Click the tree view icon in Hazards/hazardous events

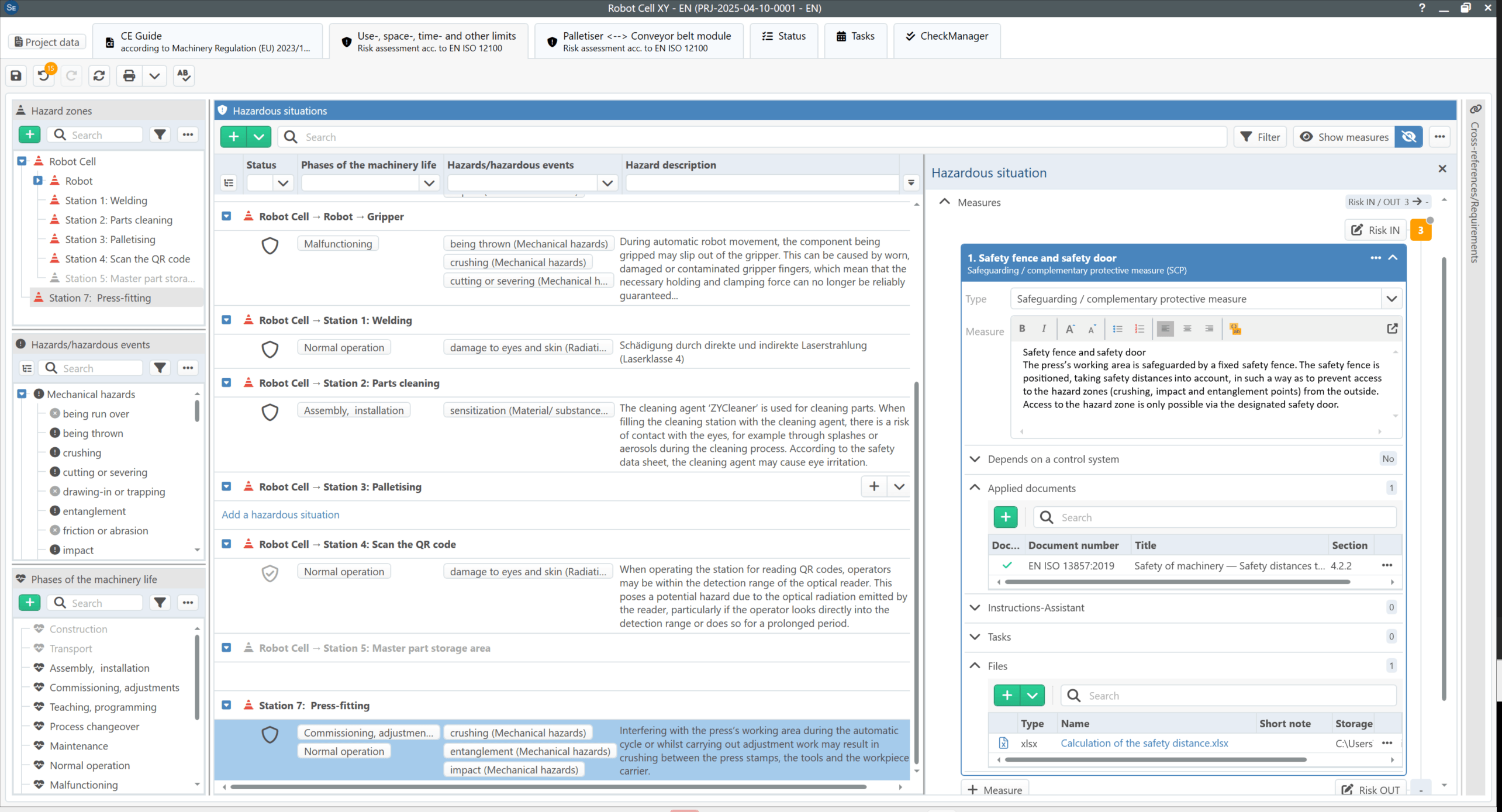[27, 368]
